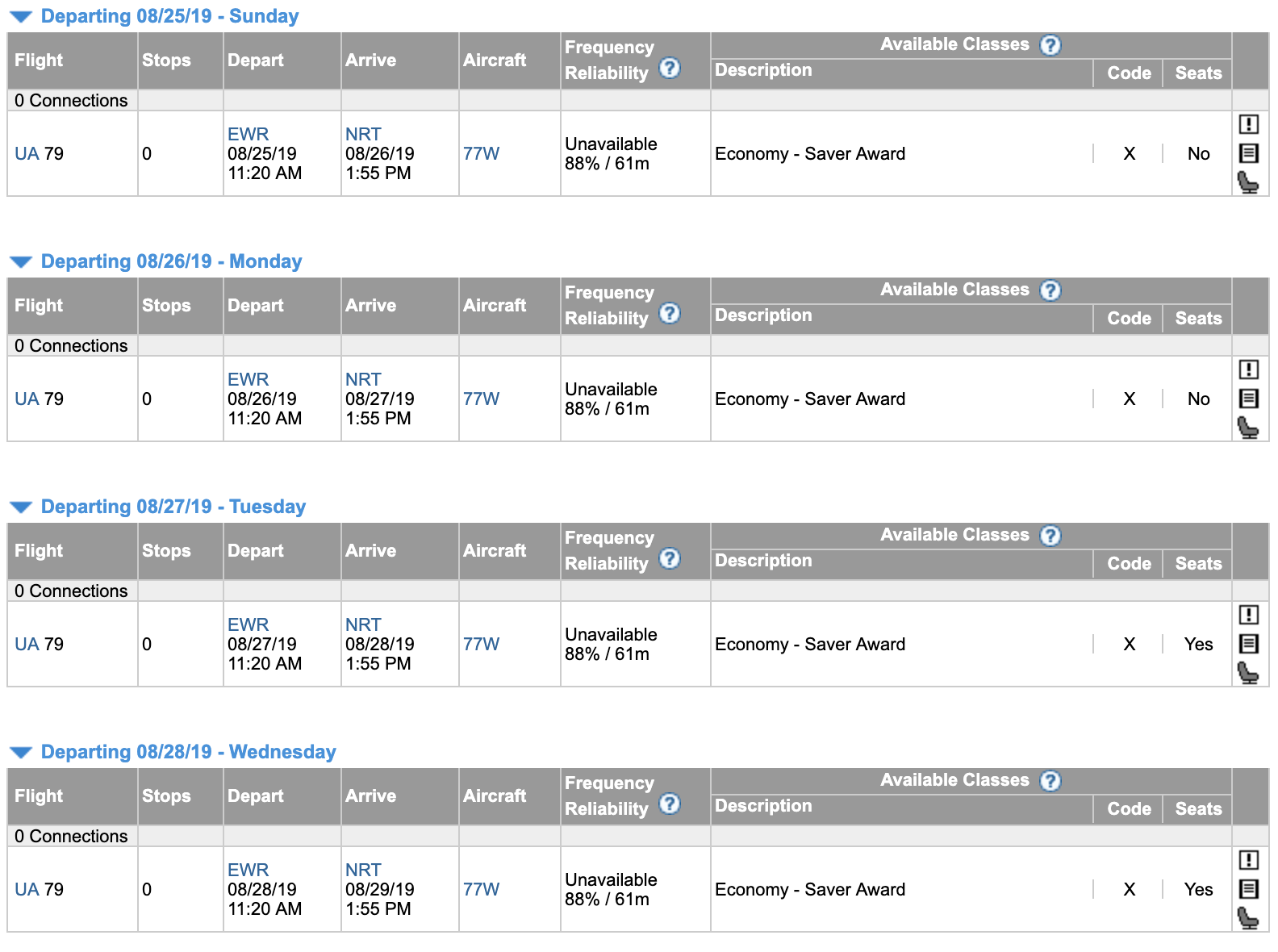Collapse the Departing 08/27/19 Tuesday section
This screenshot has height=952, width=1278.
tap(21, 507)
